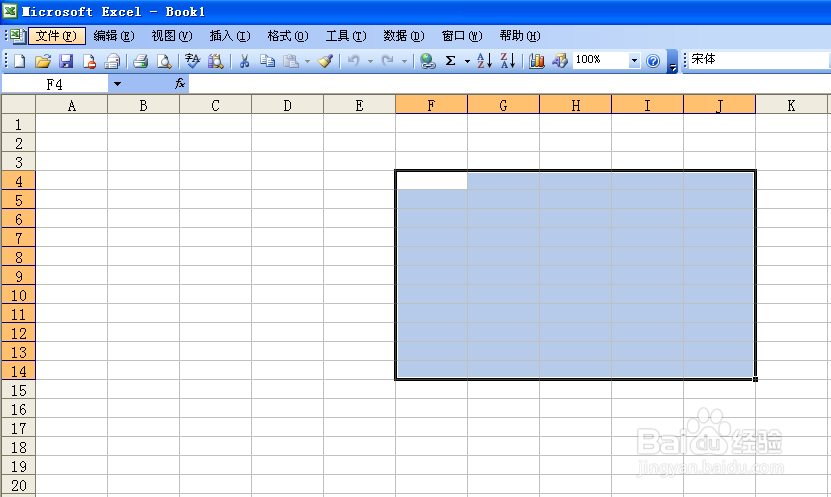Sort ascending with the A-Z icon
The image size is (831, 497).
484,61
